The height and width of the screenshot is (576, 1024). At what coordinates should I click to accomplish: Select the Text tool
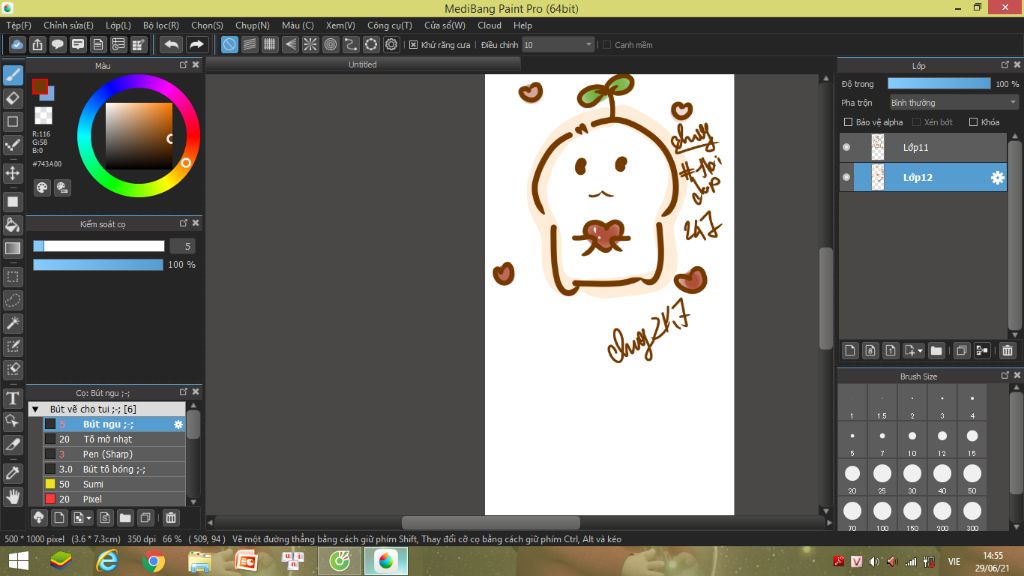tap(12, 398)
